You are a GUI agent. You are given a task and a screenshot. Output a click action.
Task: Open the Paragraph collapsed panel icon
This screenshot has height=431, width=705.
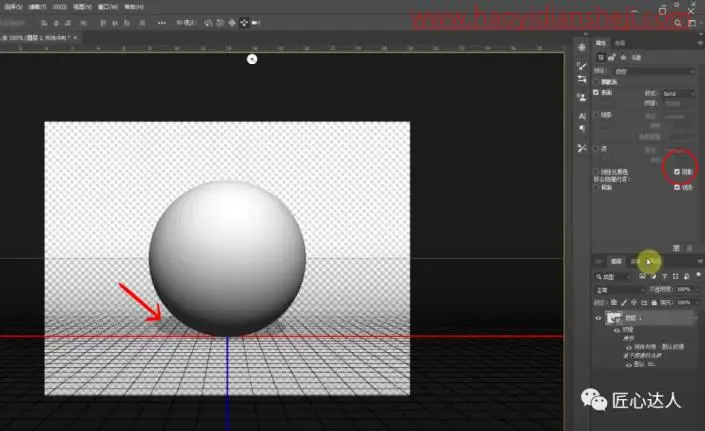coord(582,129)
